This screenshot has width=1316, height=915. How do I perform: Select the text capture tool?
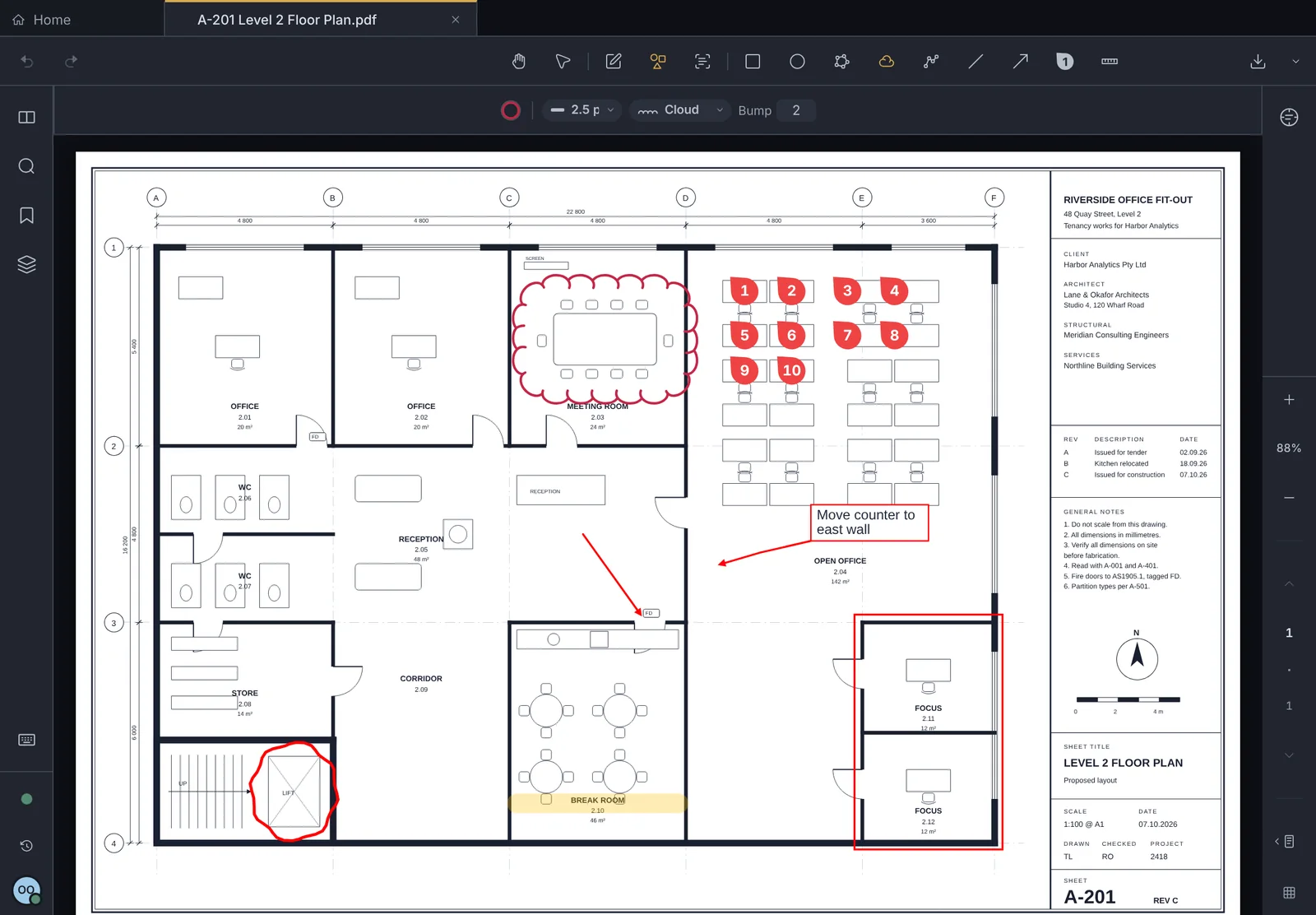pos(702,62)
